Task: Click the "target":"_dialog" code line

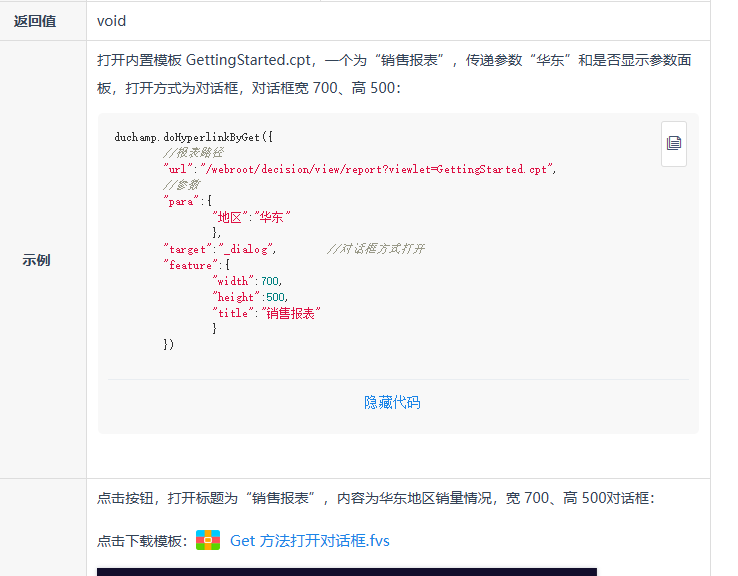Action: (220, 249)
